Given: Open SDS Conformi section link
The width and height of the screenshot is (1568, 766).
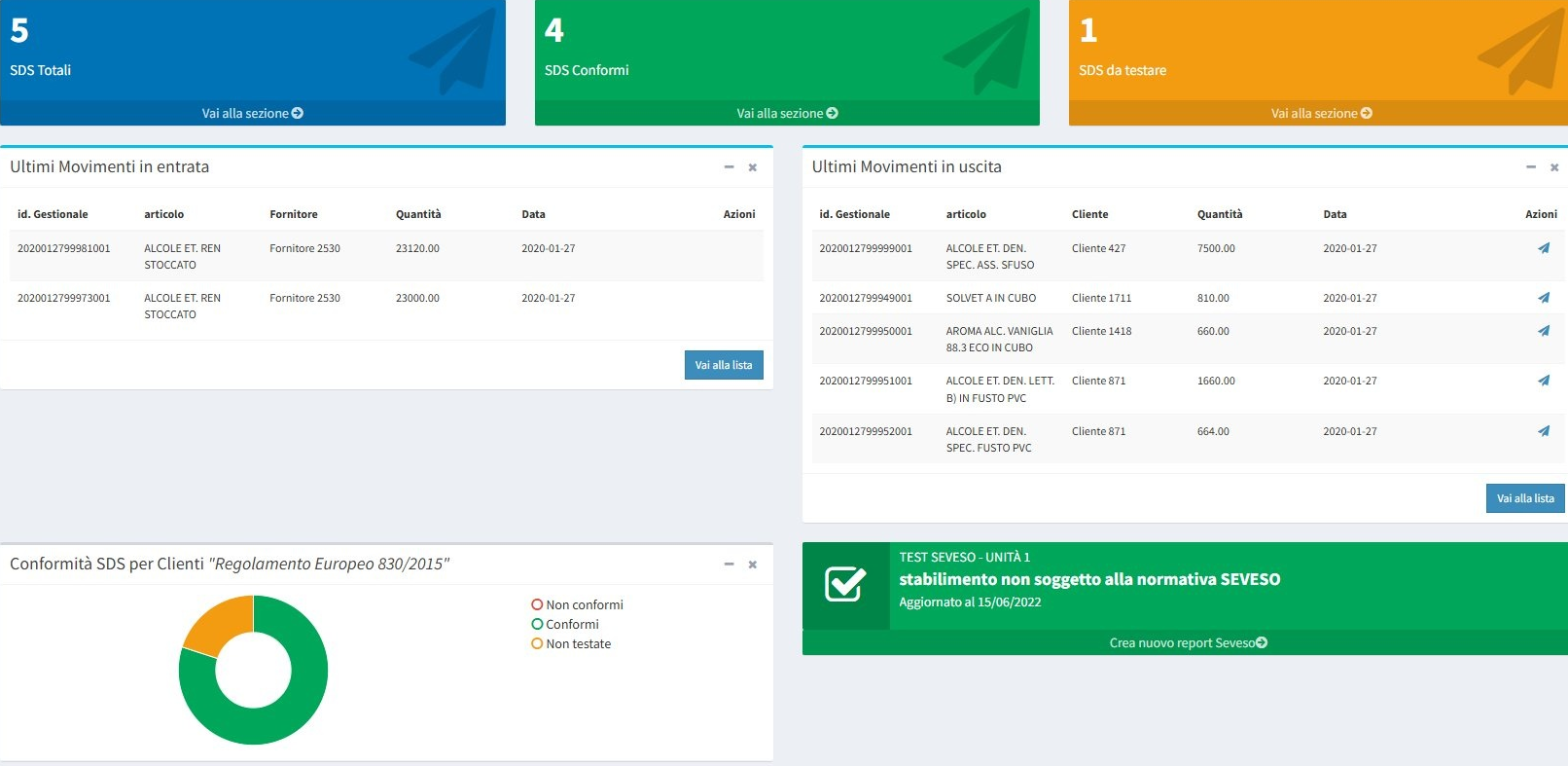Looking at the screenshot, I should coord(787,113).
